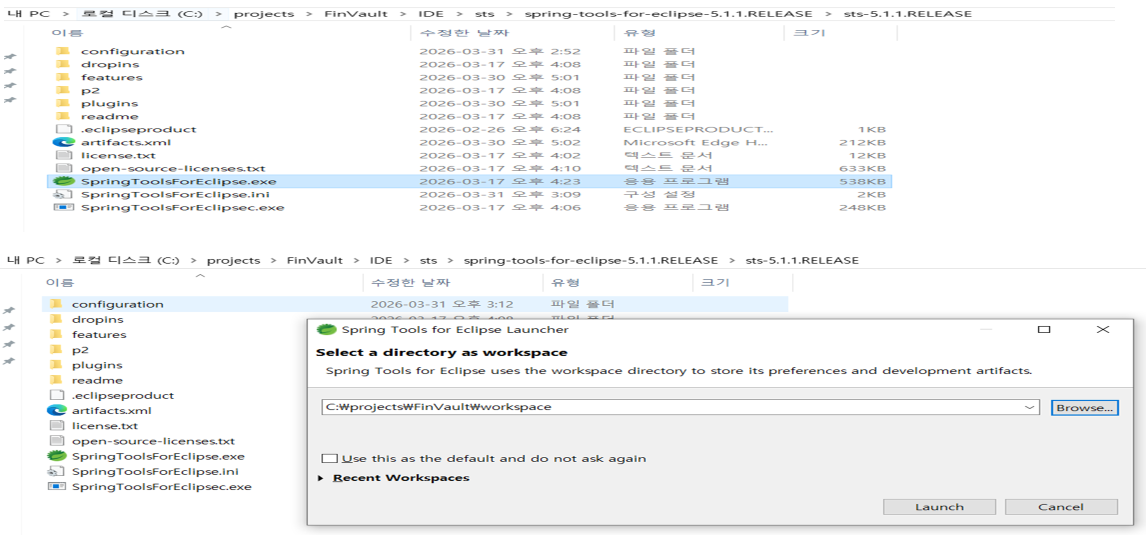Open chevron after '내 PC' in bottom window address bar
The height and width of the screenshot is (535, 1146).
coord(58,260)
